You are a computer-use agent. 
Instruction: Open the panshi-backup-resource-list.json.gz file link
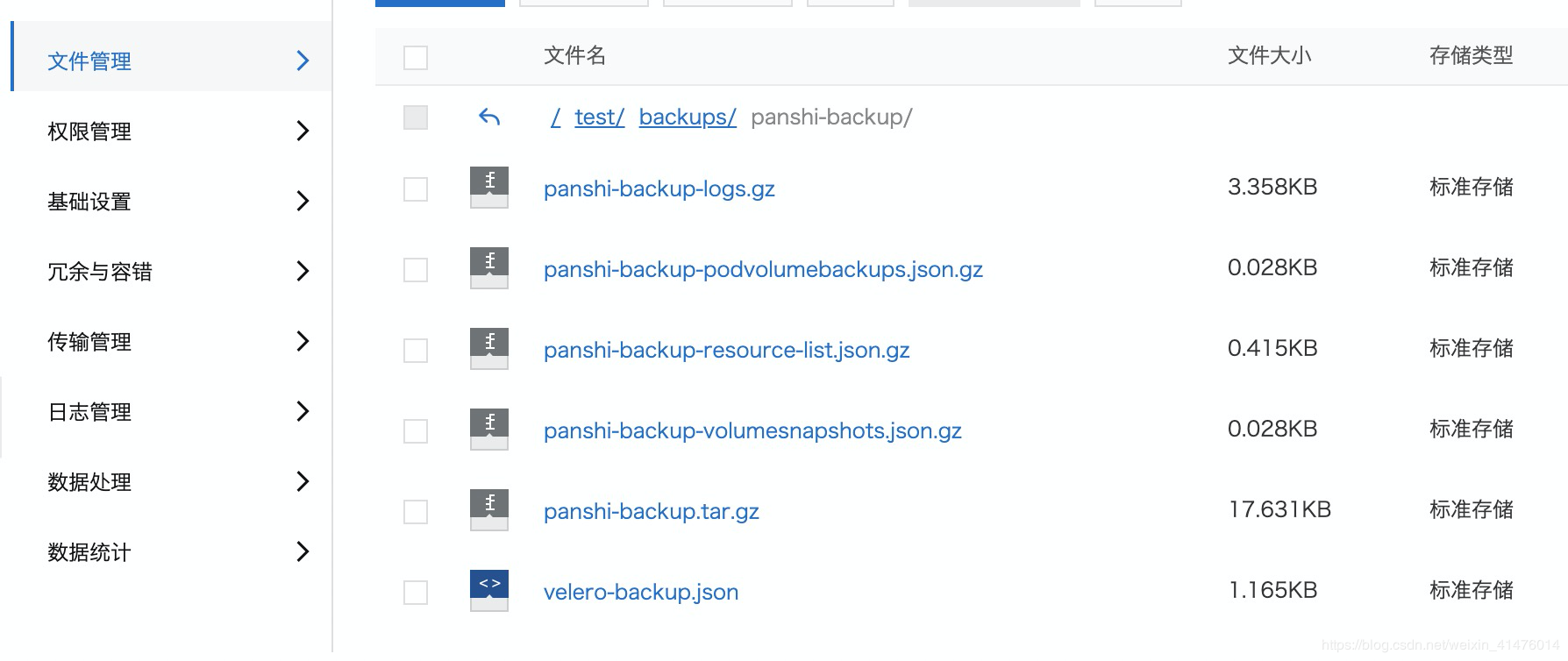click(x=727, y=350)
